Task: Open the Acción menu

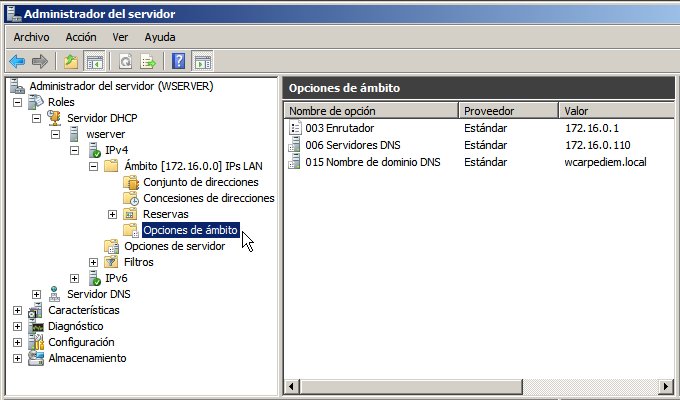Action: [x=81, y=37]
